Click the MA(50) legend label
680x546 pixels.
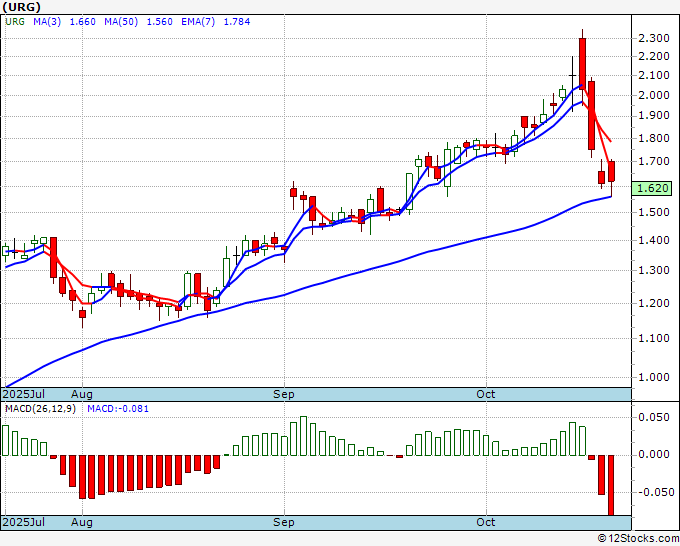(x=121, y=22)
